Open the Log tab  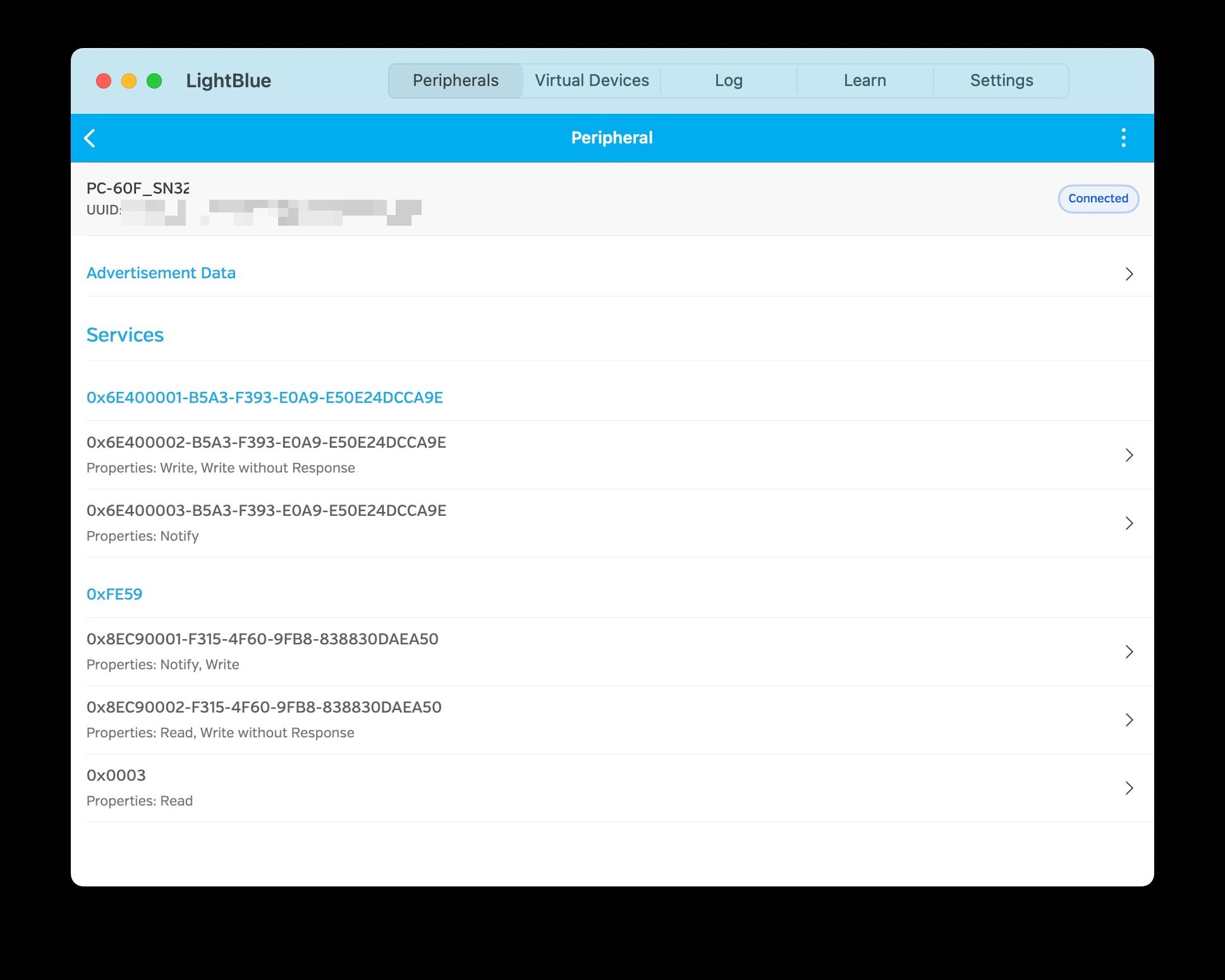coord(728,80)
